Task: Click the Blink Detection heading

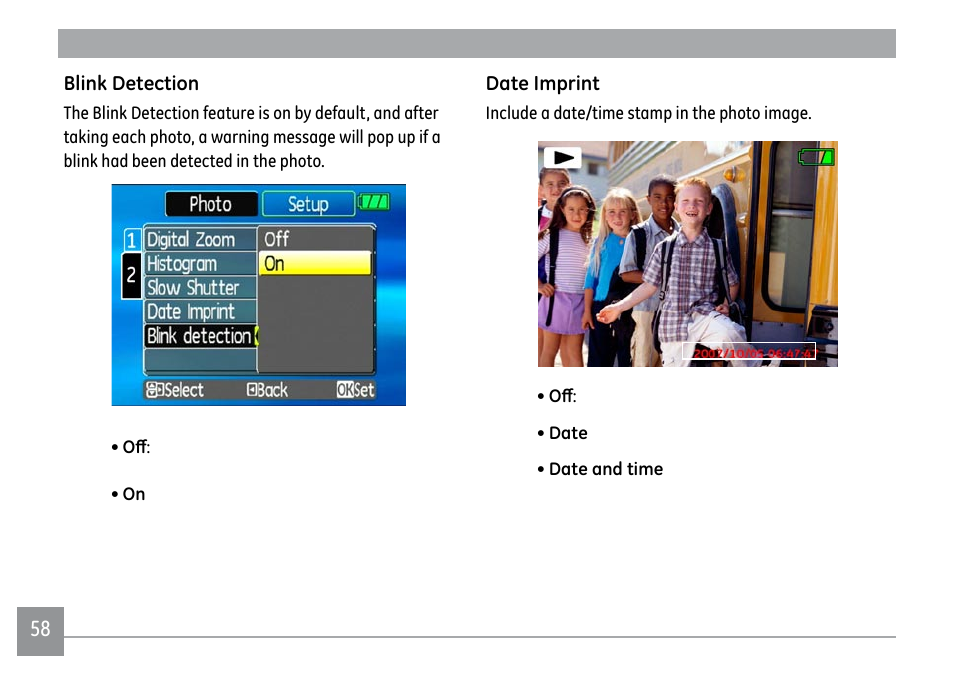Action: (x=131, y=83)
